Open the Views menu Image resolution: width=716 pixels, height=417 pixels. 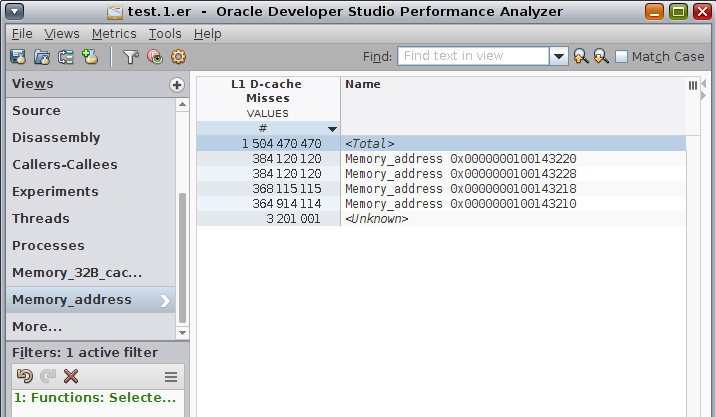click(62, 34)
